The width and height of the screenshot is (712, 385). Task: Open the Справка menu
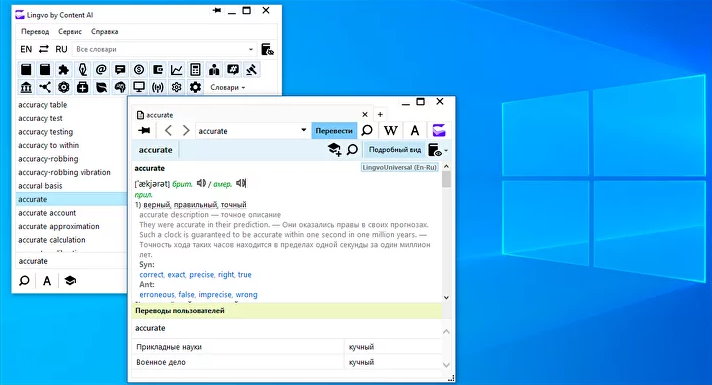(104, 31)
